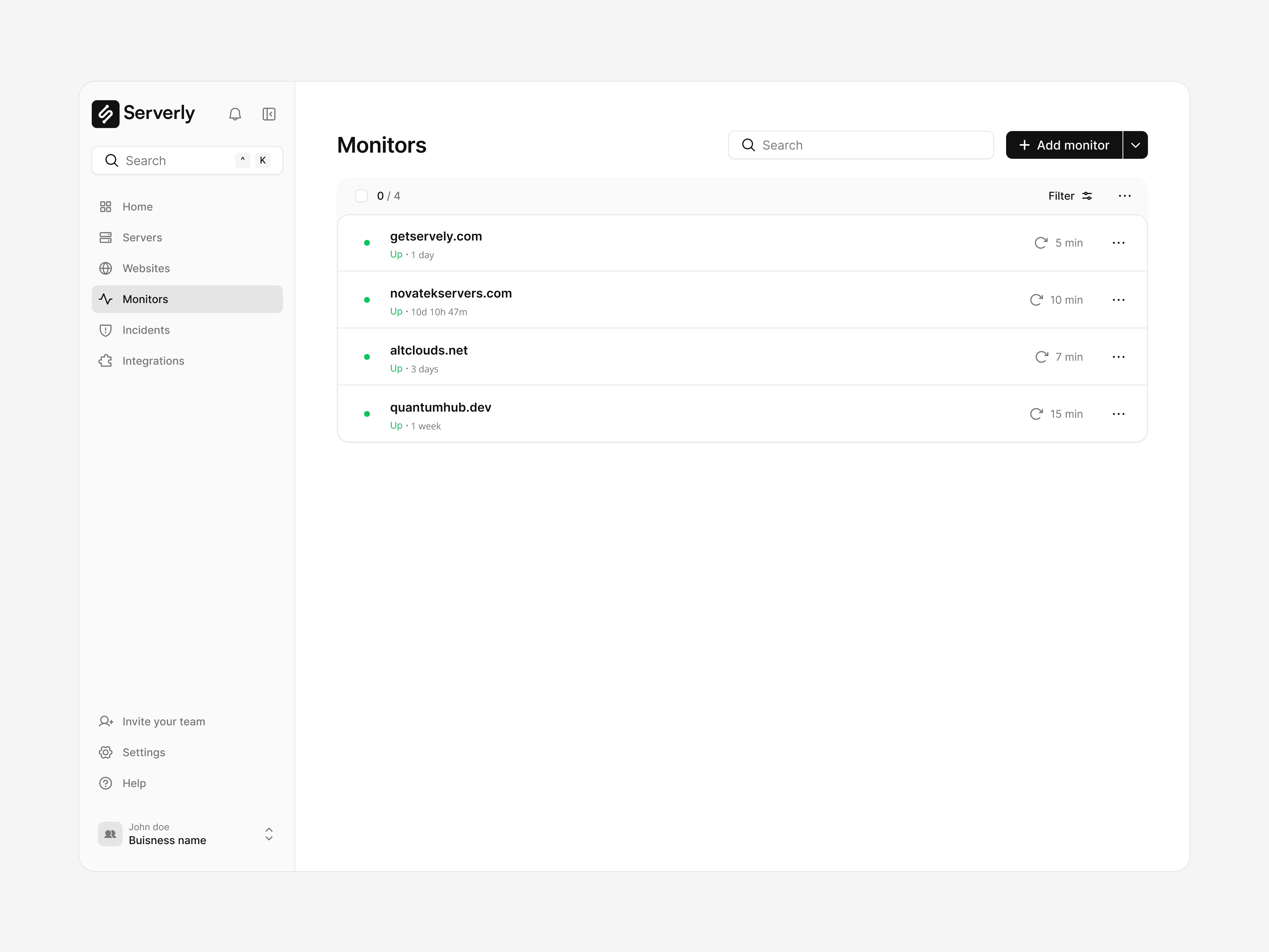Click refresh icon for quantumhub.dev
Screen dimensions: 1269x952
tap(1036, 414)
